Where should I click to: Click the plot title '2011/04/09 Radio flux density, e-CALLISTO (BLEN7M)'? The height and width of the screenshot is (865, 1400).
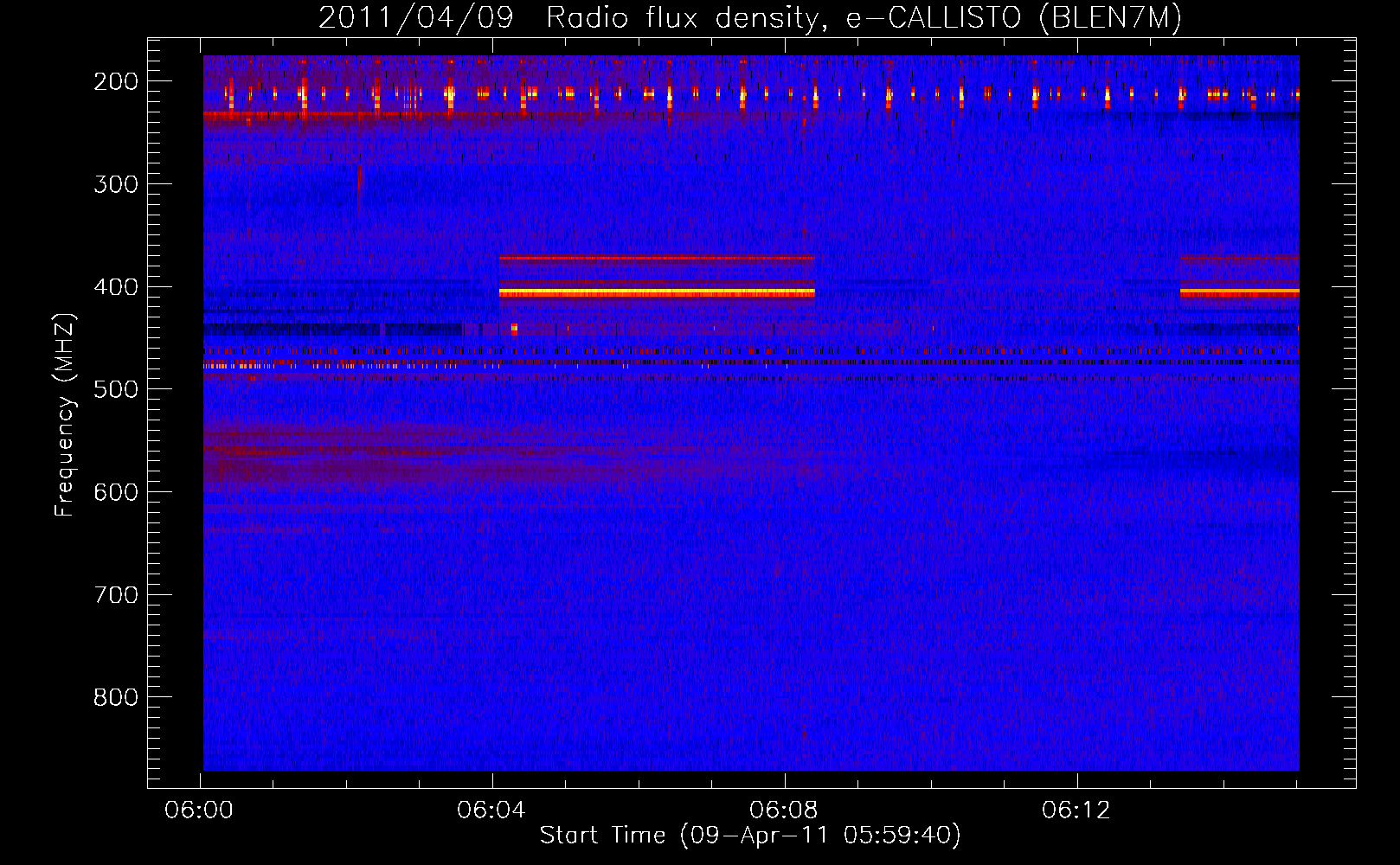pyautogui.click(x=750, y=18)
